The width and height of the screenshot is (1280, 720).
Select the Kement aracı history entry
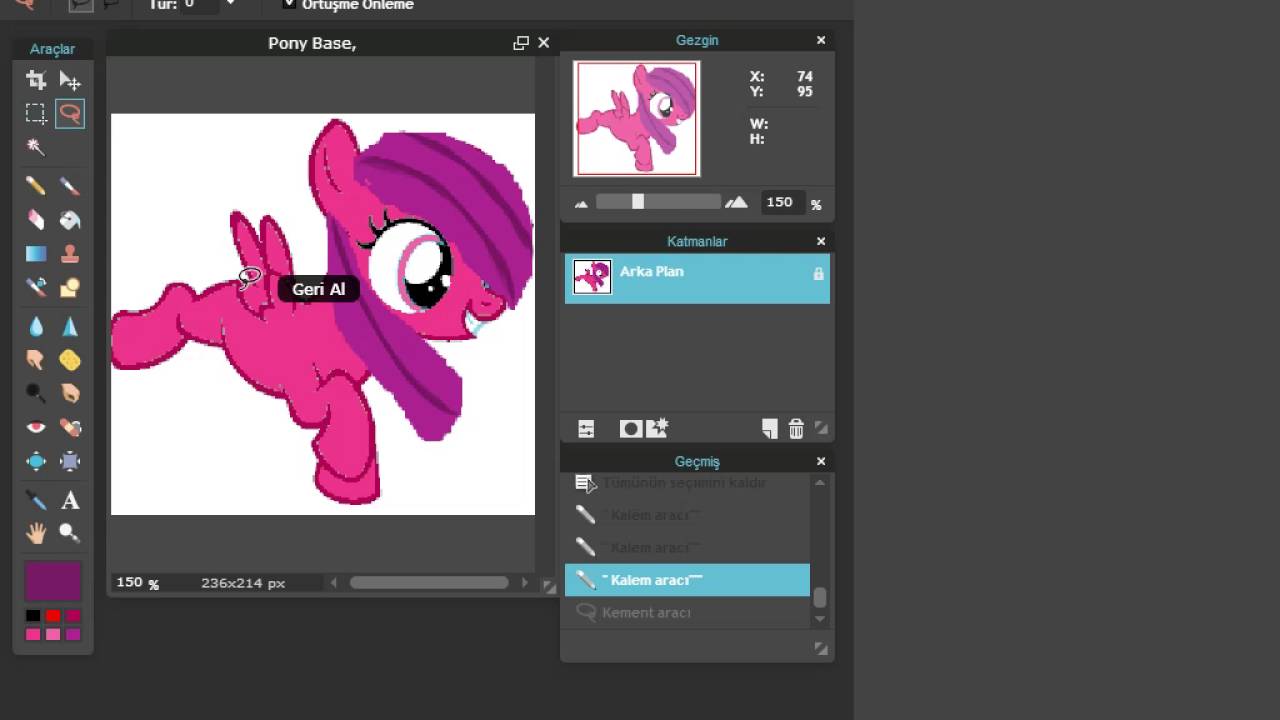[687, 612]
